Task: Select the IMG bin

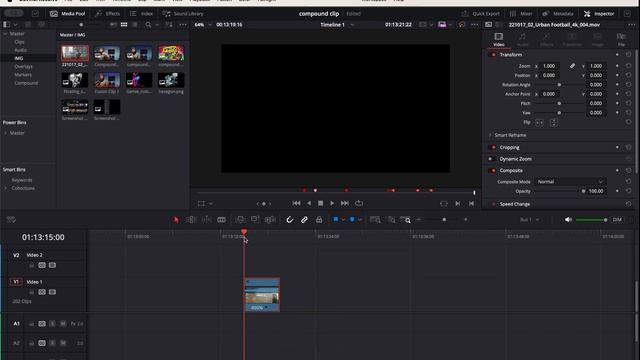Action: point(19,58)
